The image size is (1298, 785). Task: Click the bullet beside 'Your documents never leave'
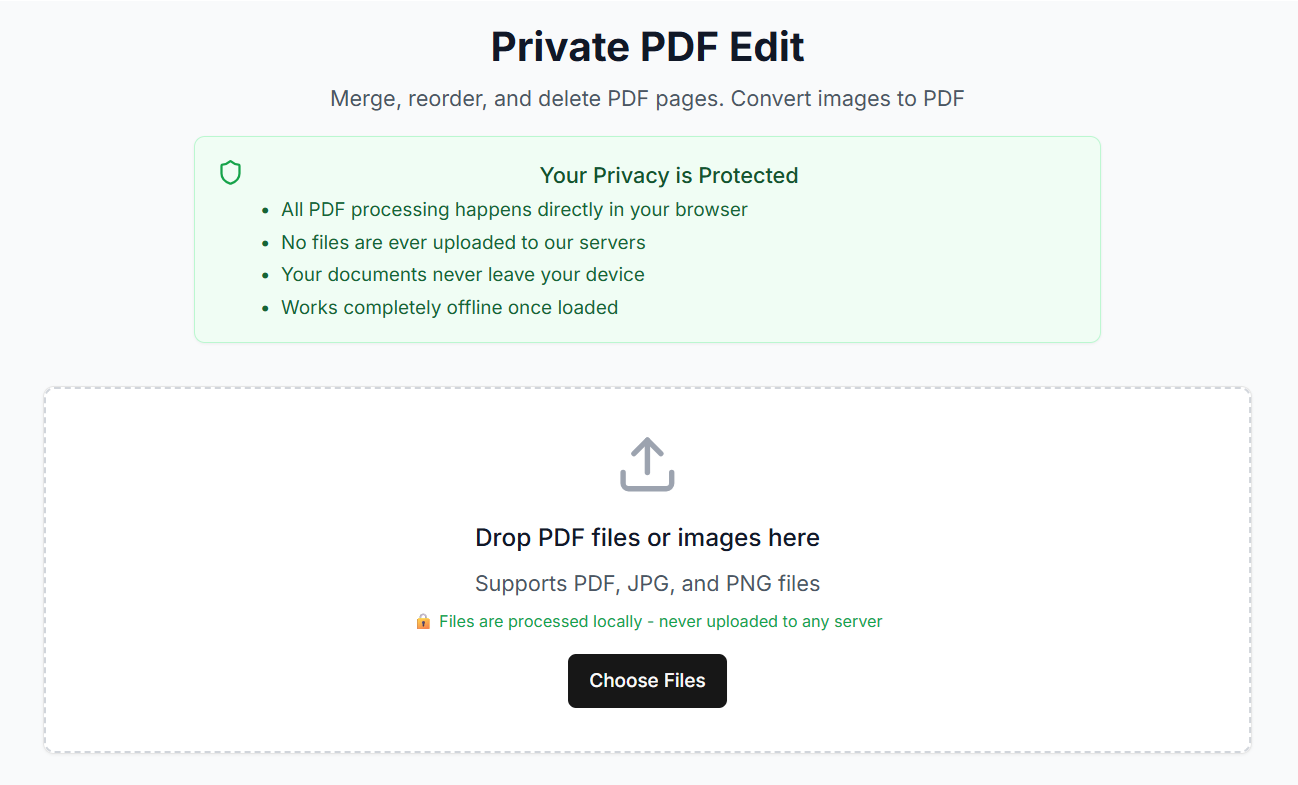(266, 274)
